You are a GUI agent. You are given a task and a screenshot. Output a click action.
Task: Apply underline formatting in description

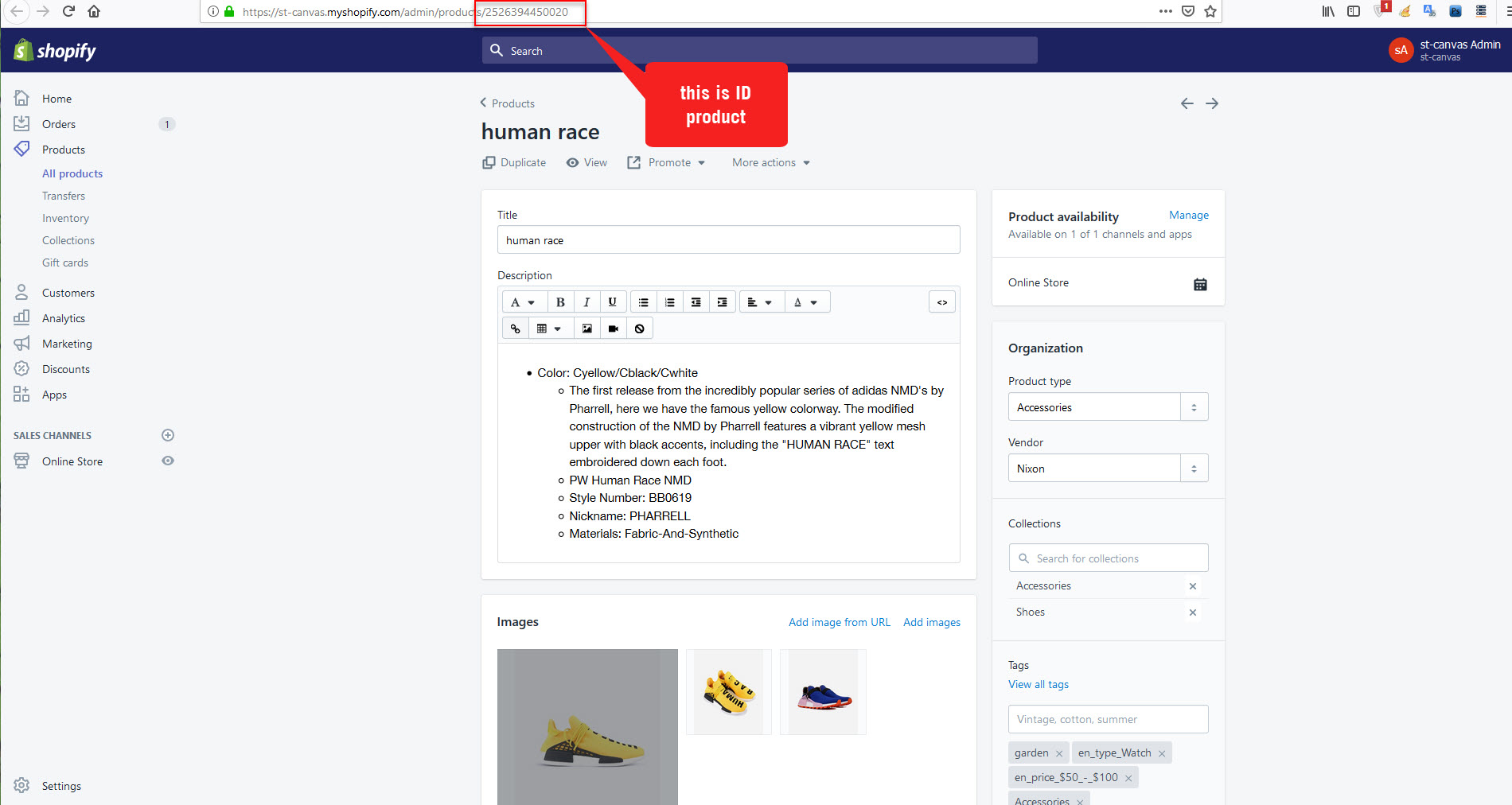pos(612,302)
